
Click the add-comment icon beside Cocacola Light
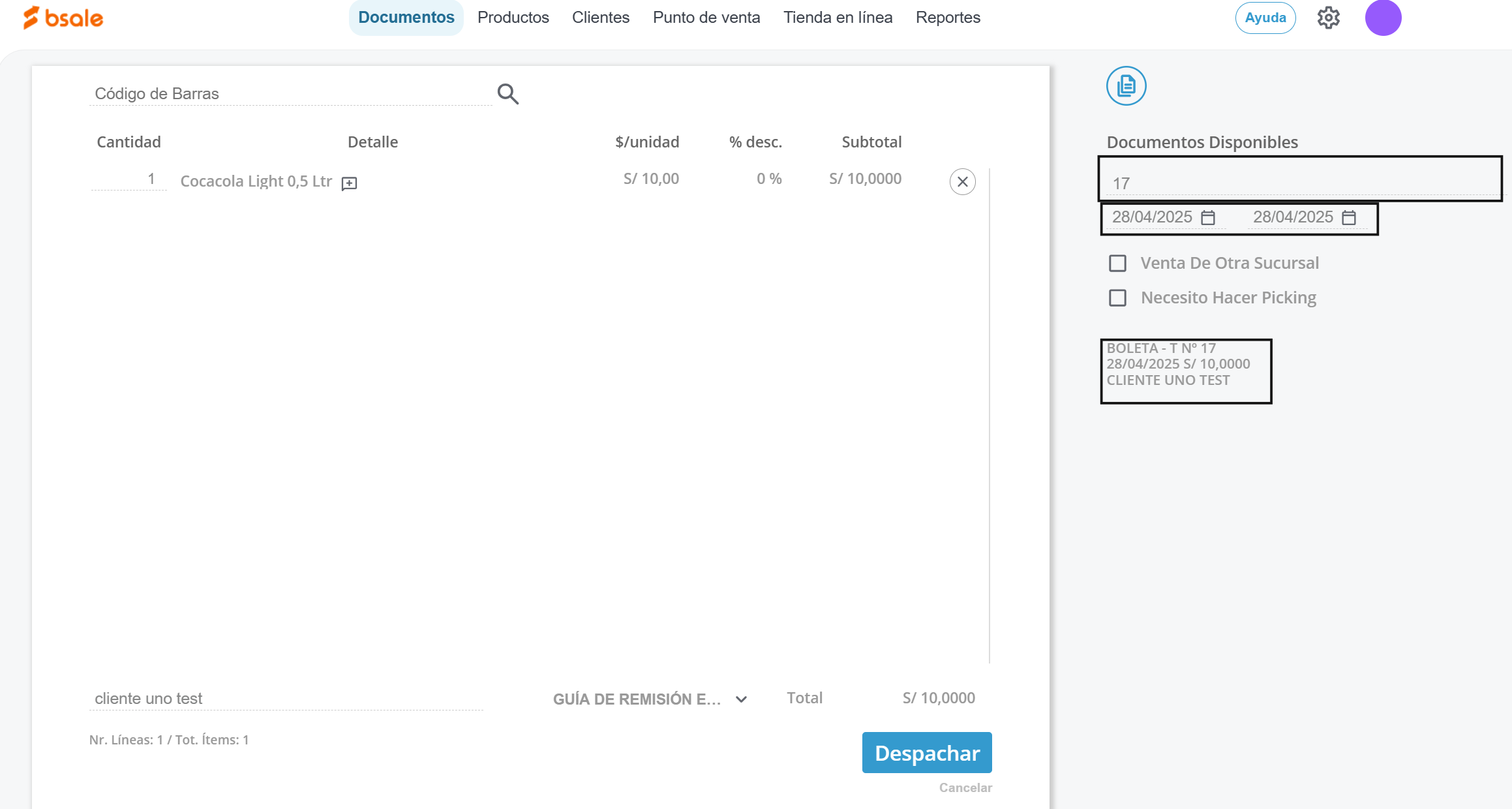point(350,183)
